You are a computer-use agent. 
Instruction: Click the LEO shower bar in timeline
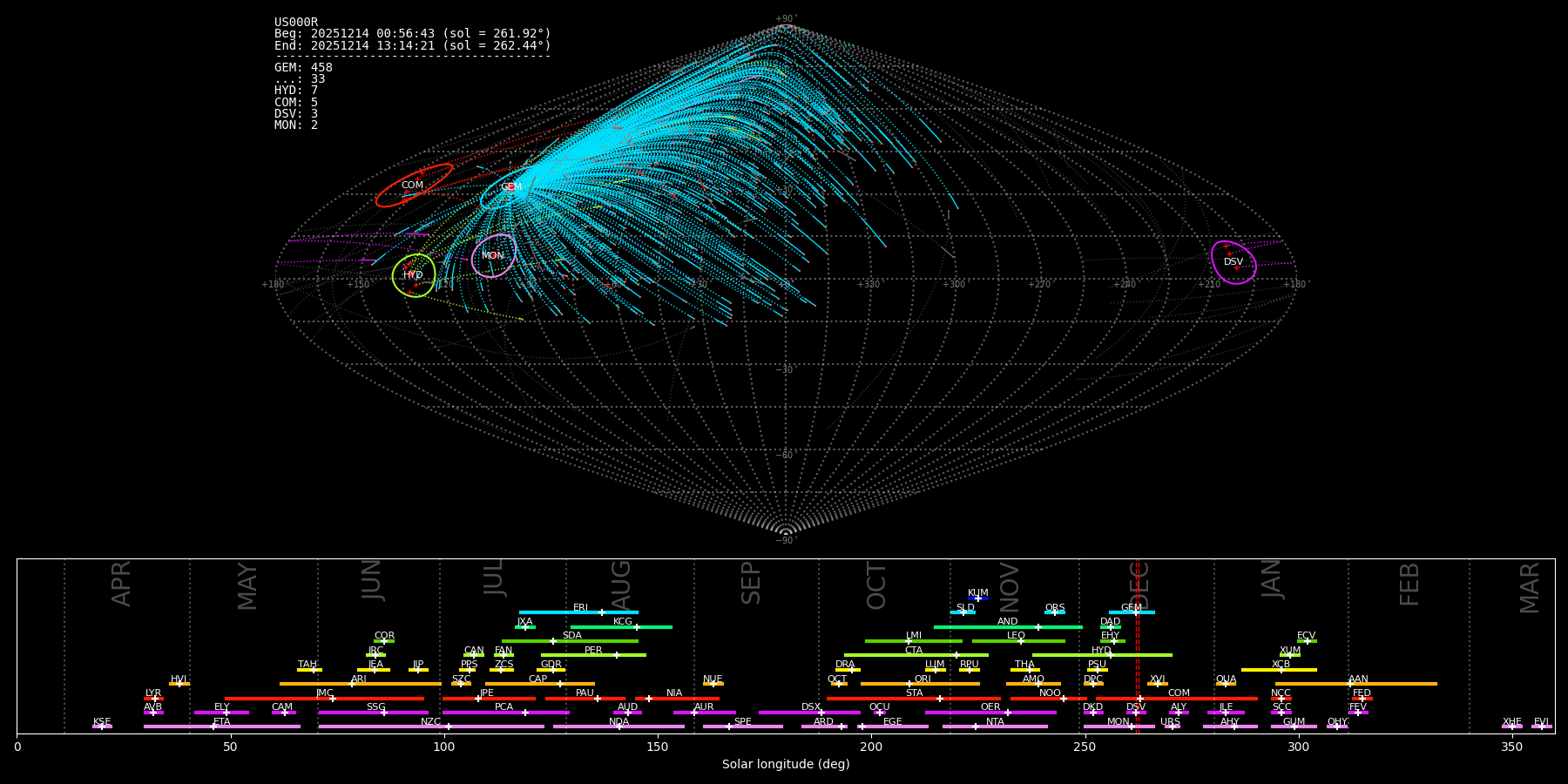[x=1018, y=641]
